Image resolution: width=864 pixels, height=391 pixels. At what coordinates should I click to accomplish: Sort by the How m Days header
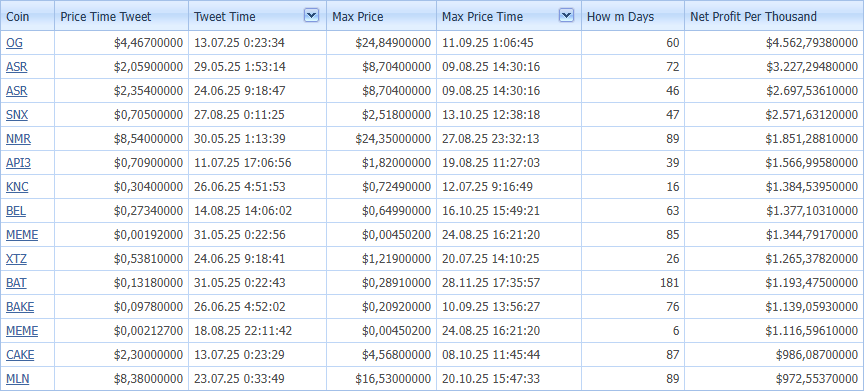tap(633, 15)
